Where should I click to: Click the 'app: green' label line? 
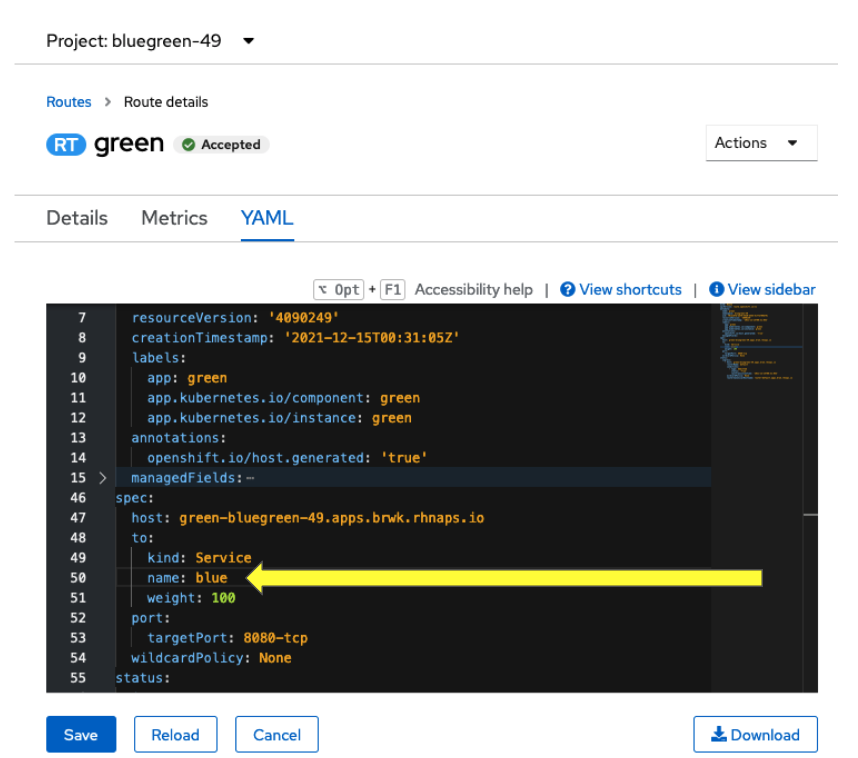coord(187,378)
